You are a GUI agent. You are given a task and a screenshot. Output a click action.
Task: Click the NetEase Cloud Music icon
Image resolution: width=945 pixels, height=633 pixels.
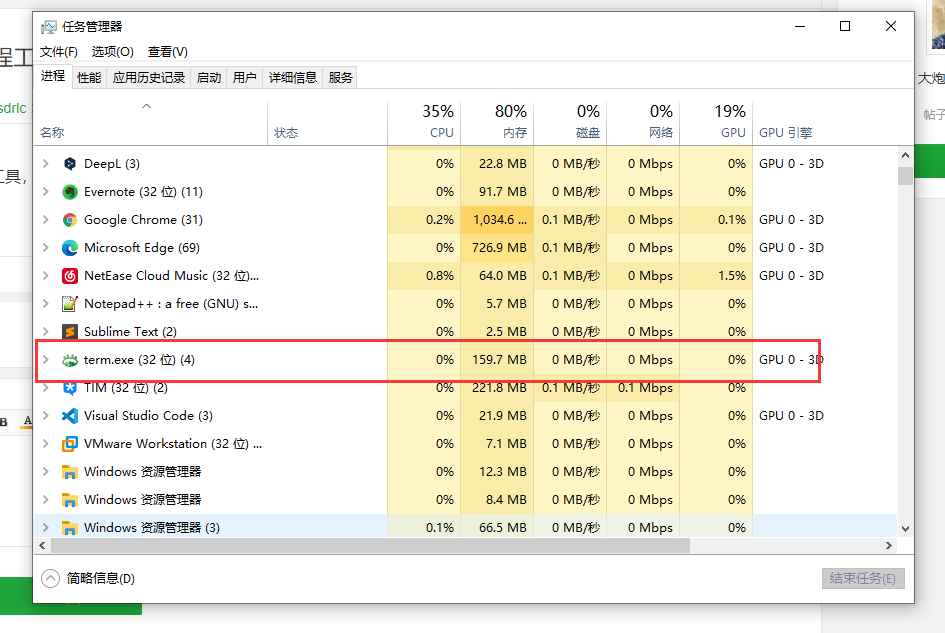pyautogui.click(x=70, y=276)
